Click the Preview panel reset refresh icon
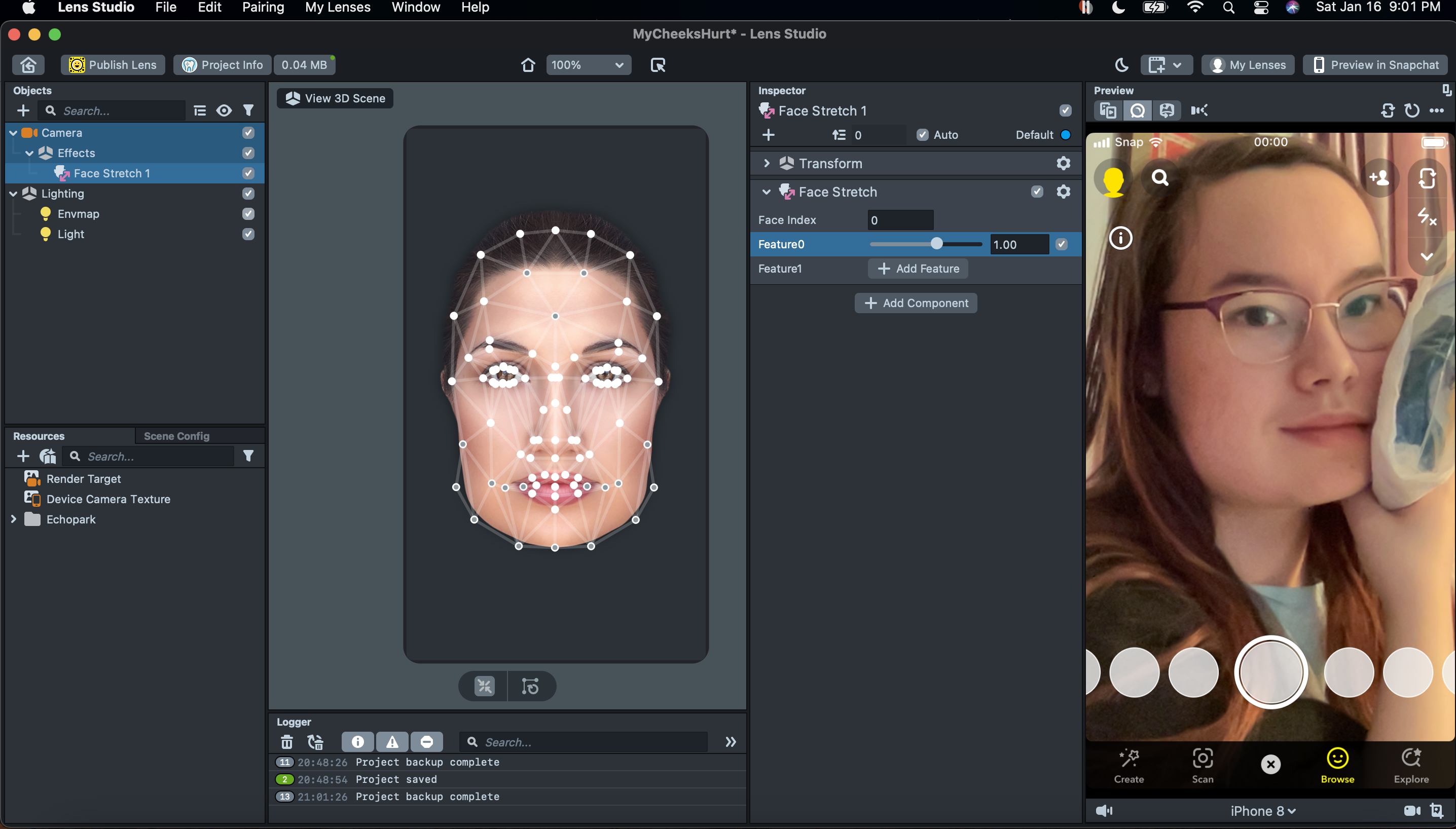This screenshot has width=1456, height=829. click(1411, 110)
